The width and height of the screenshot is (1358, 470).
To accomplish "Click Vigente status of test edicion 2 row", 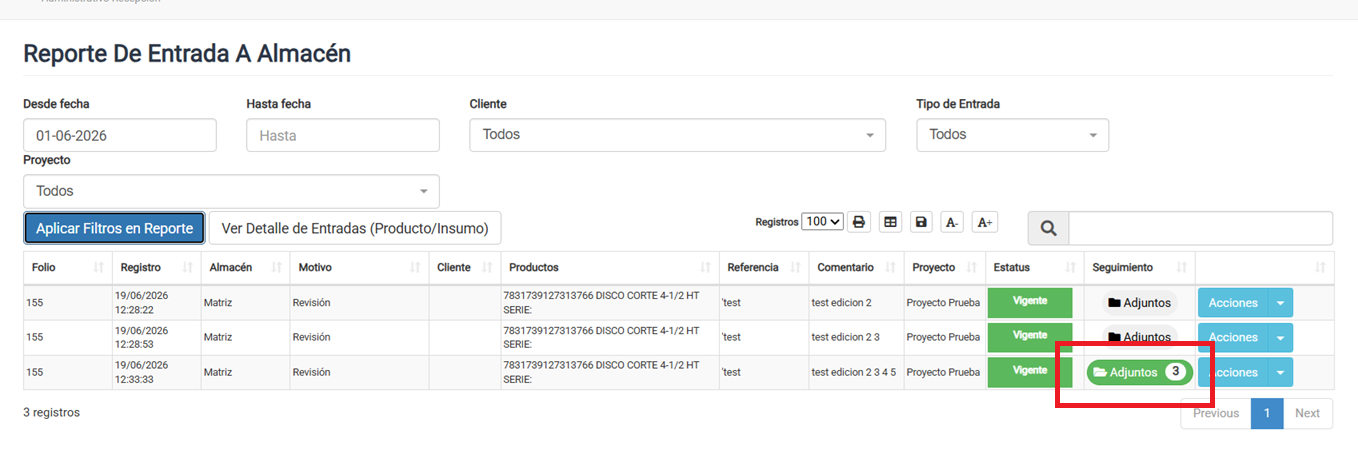I will (1030, 303).
